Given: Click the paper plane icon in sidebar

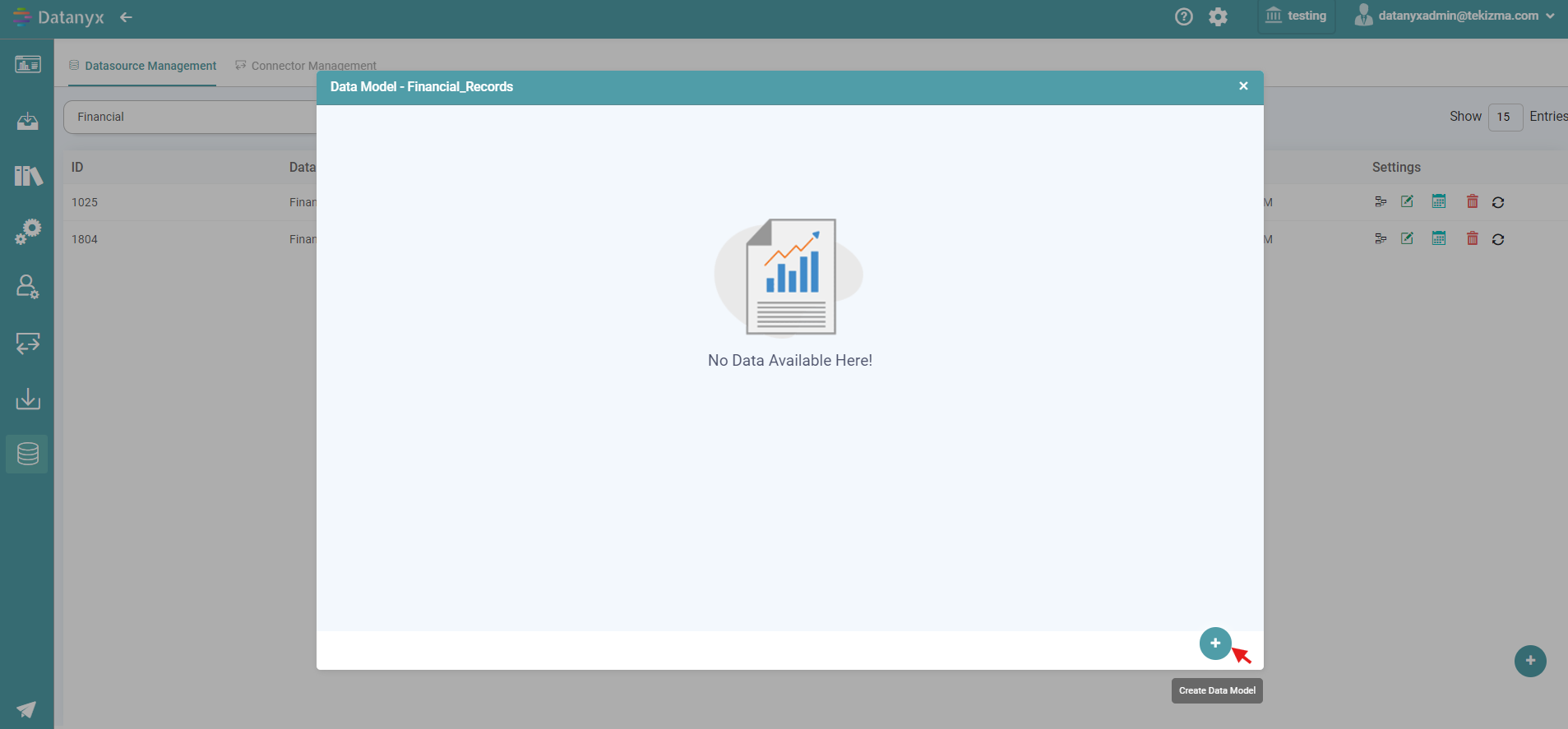Looking at the screenshot, I should (x=26, y=709).
